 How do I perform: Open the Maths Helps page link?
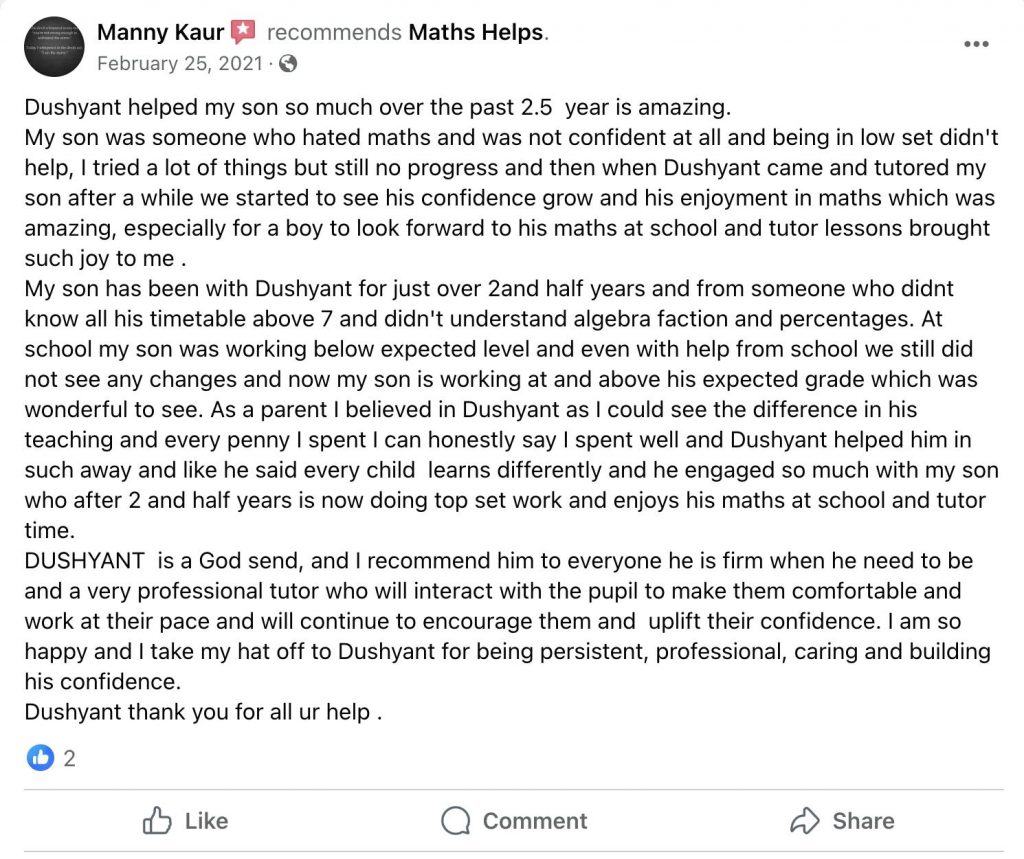pos(475,33)
